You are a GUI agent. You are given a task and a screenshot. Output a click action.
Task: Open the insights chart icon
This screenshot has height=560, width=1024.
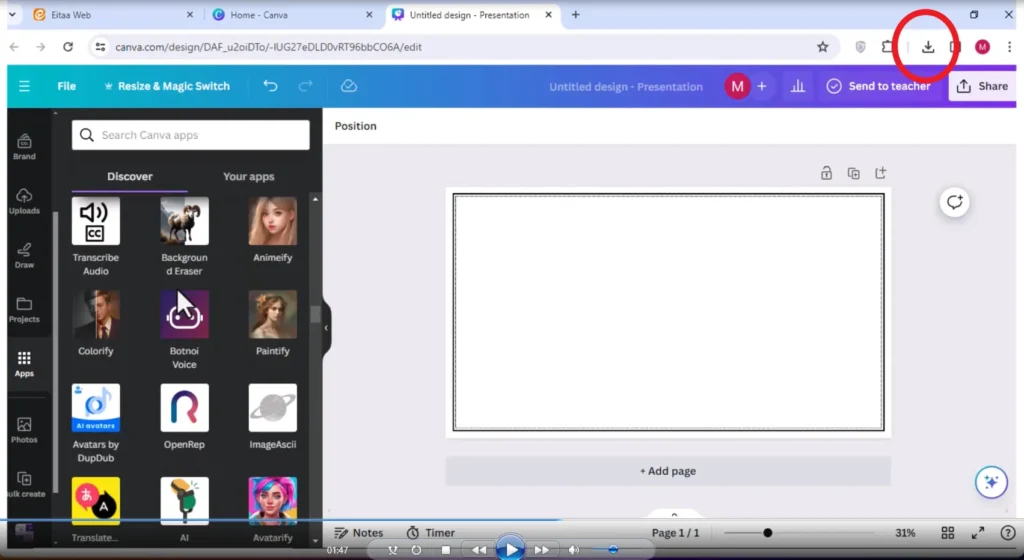797,86
